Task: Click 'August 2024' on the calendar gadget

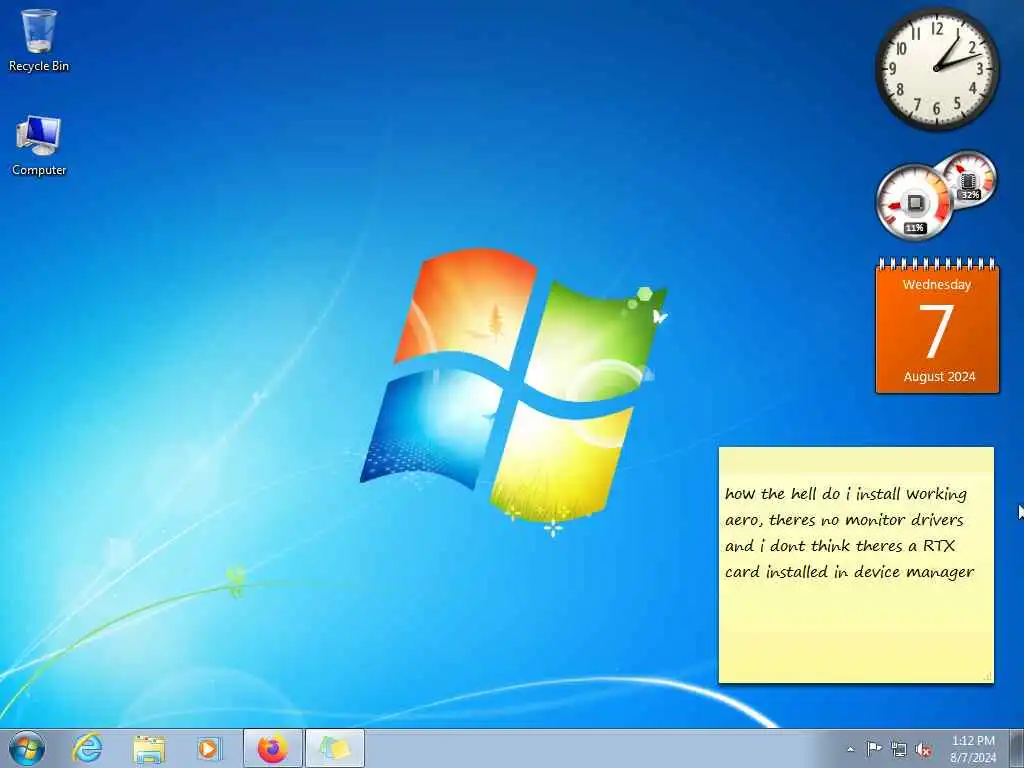Action: tap(939, 377)
